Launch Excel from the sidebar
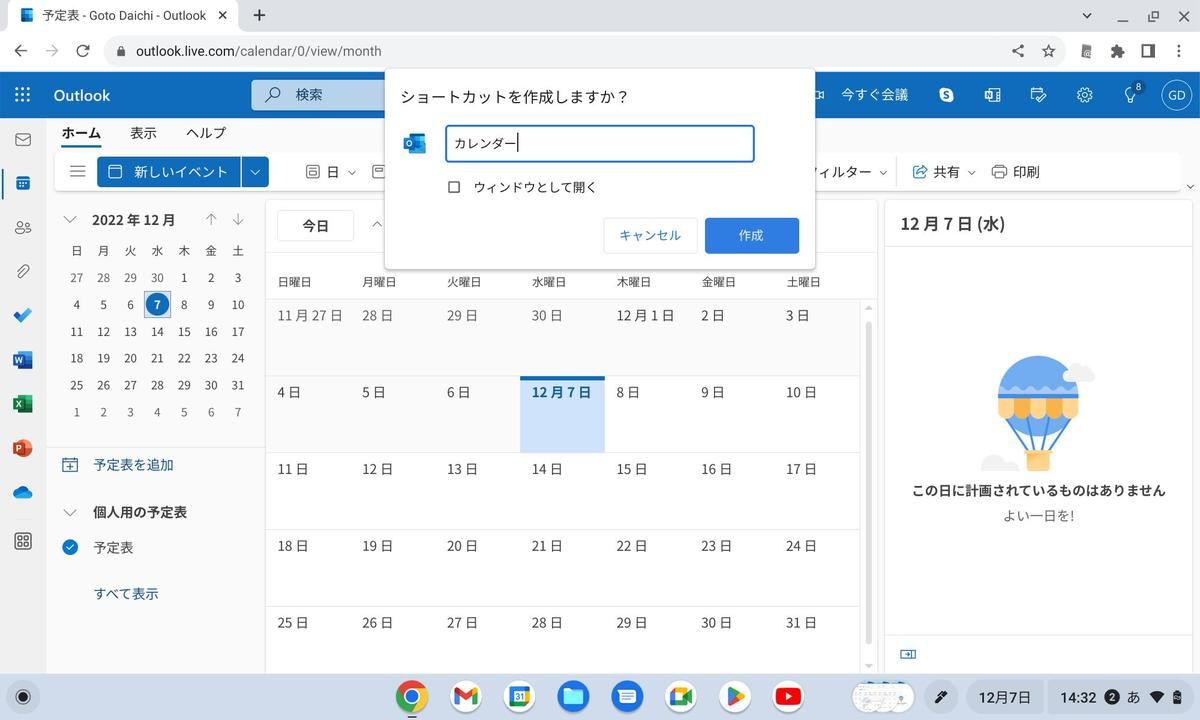Screen dimensions: 1200x720 click(22, 404)
